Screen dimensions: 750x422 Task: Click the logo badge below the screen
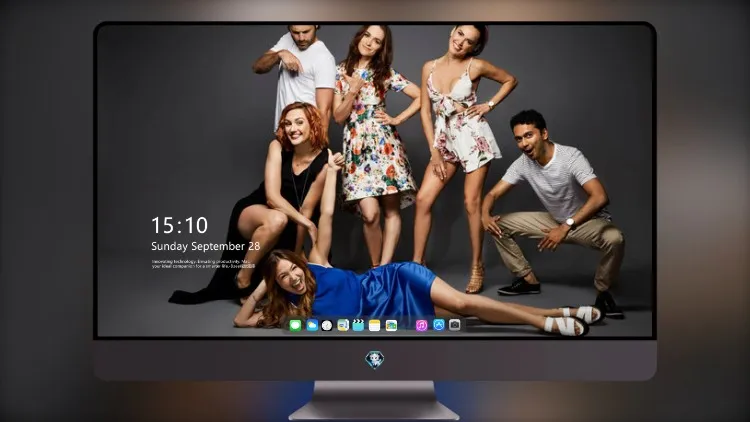click(x=375, y=360)
